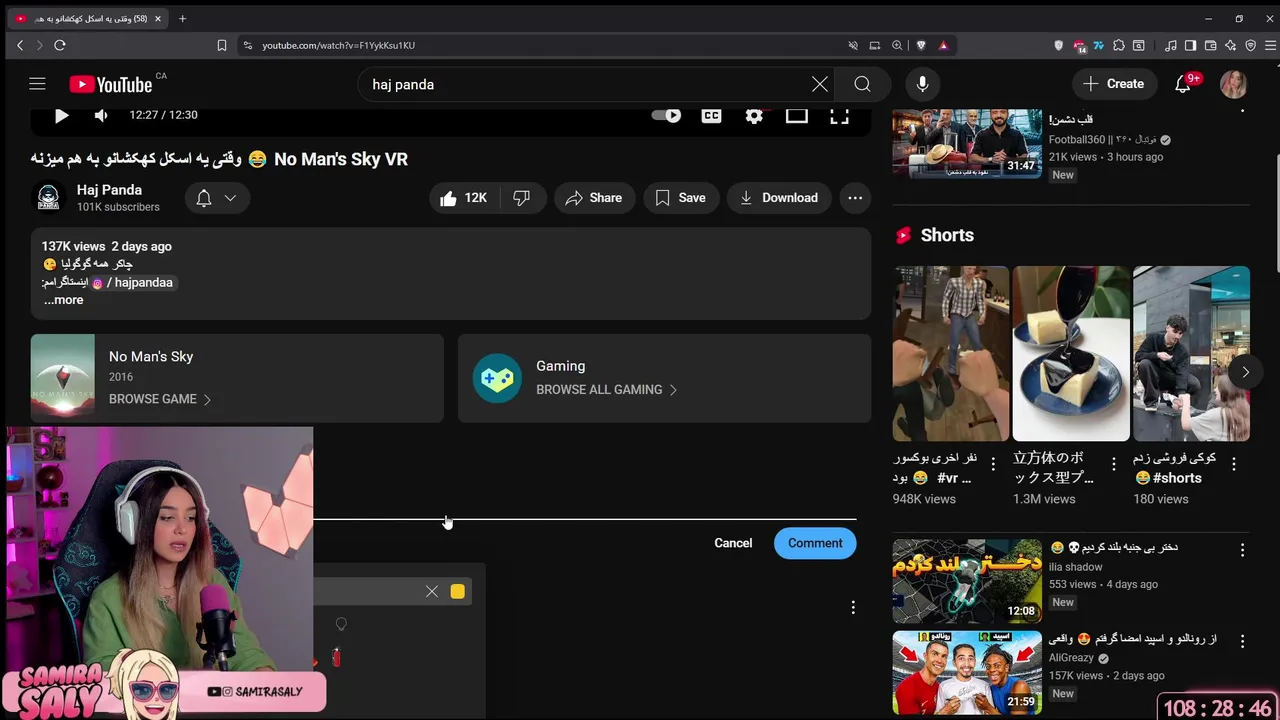Share the video
Viewport: 1280px width, 720px height.
tap(594, 198)
